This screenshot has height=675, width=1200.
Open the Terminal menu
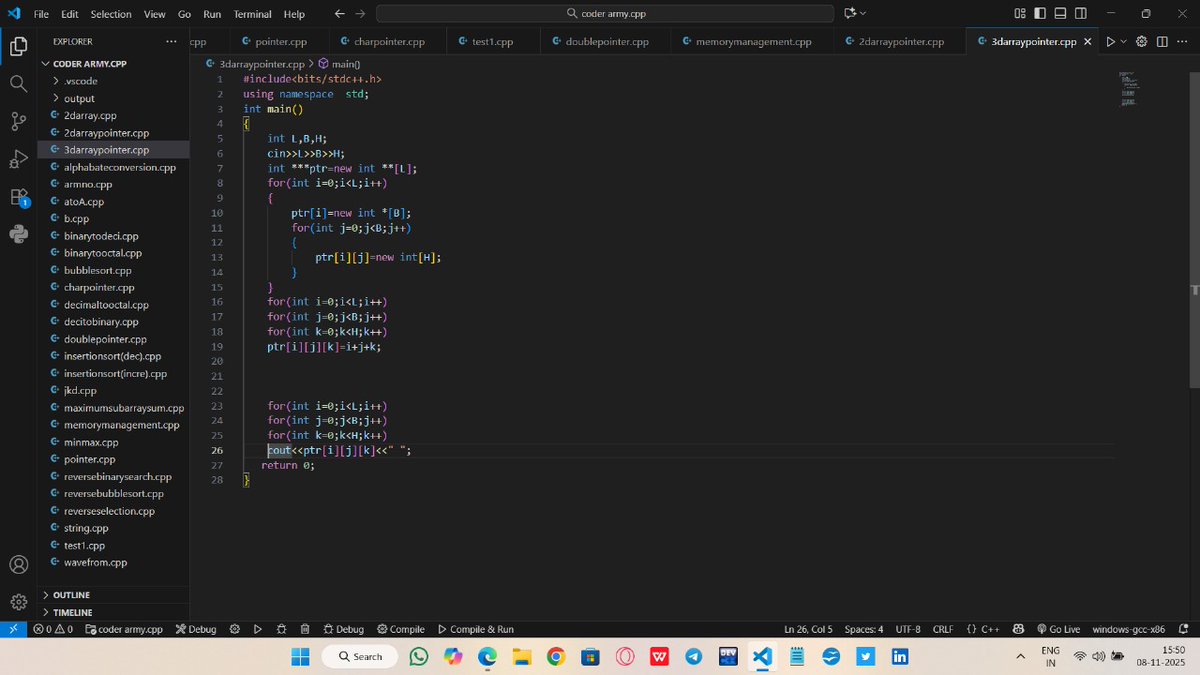click(x=253, y=14)
